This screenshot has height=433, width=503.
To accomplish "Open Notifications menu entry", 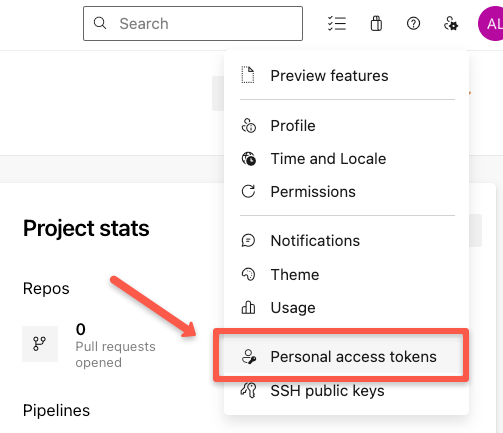I will pyautogui.click(x=347, y=241).
